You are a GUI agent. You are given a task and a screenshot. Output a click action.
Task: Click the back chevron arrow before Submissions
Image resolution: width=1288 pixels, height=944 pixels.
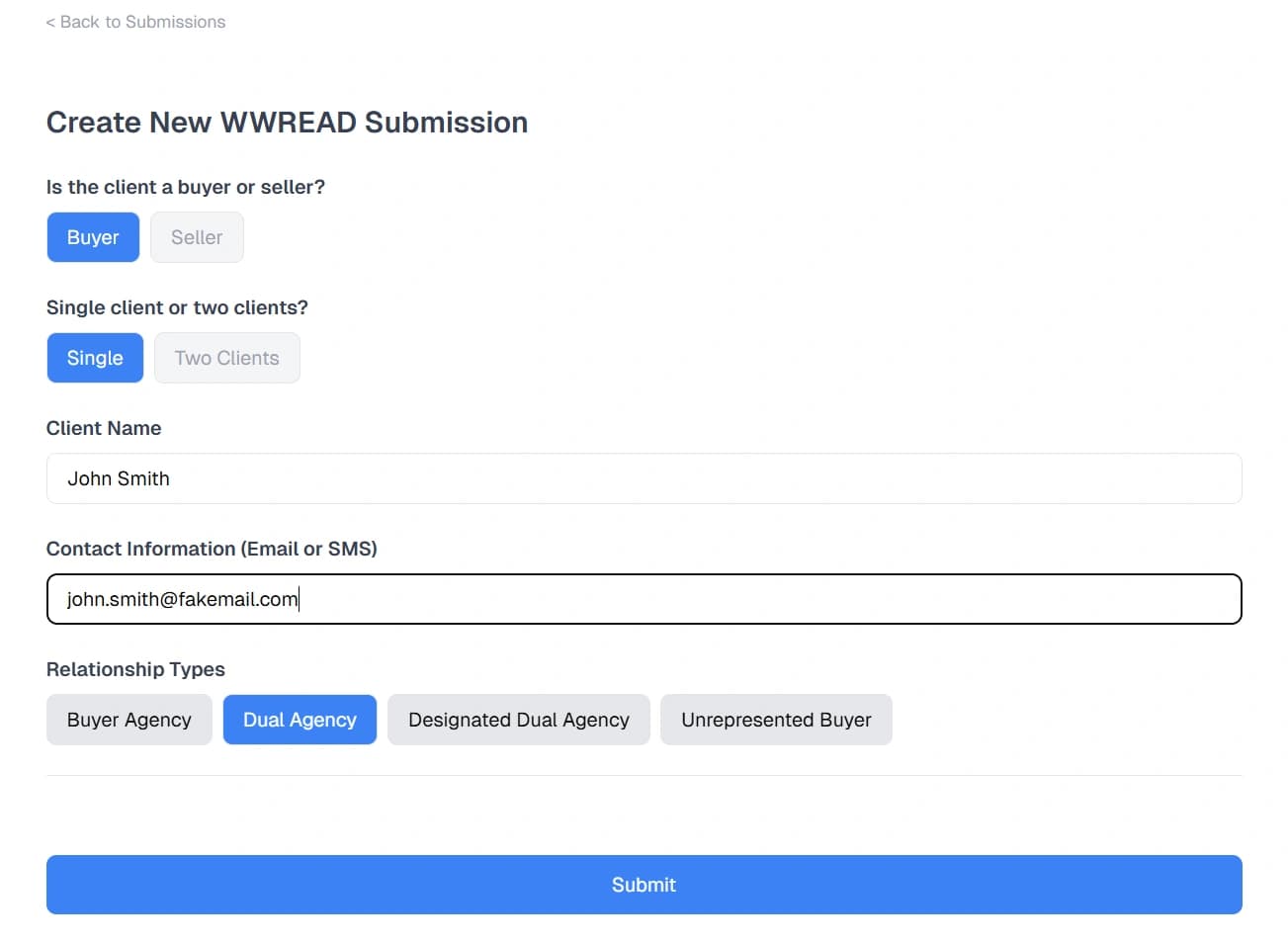(50, 22)
